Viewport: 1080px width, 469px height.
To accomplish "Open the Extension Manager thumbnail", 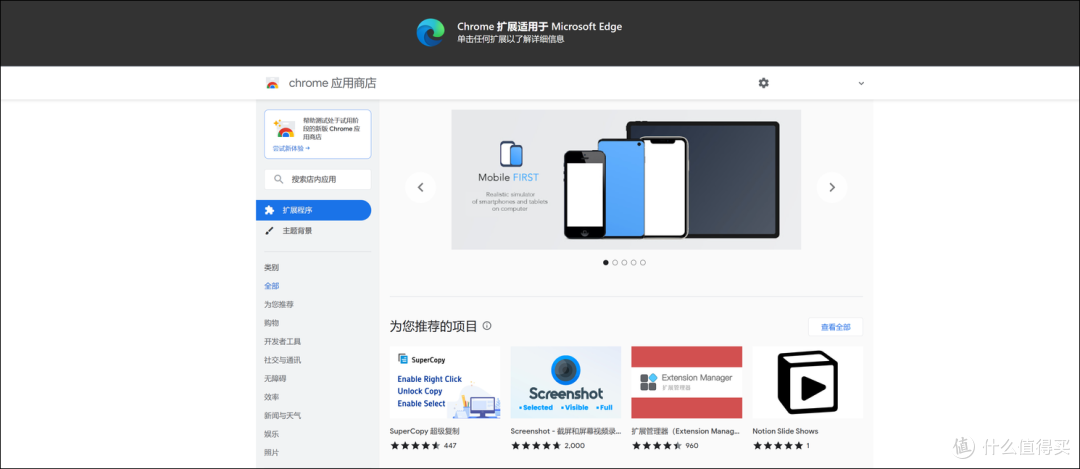I will point(687,382).
